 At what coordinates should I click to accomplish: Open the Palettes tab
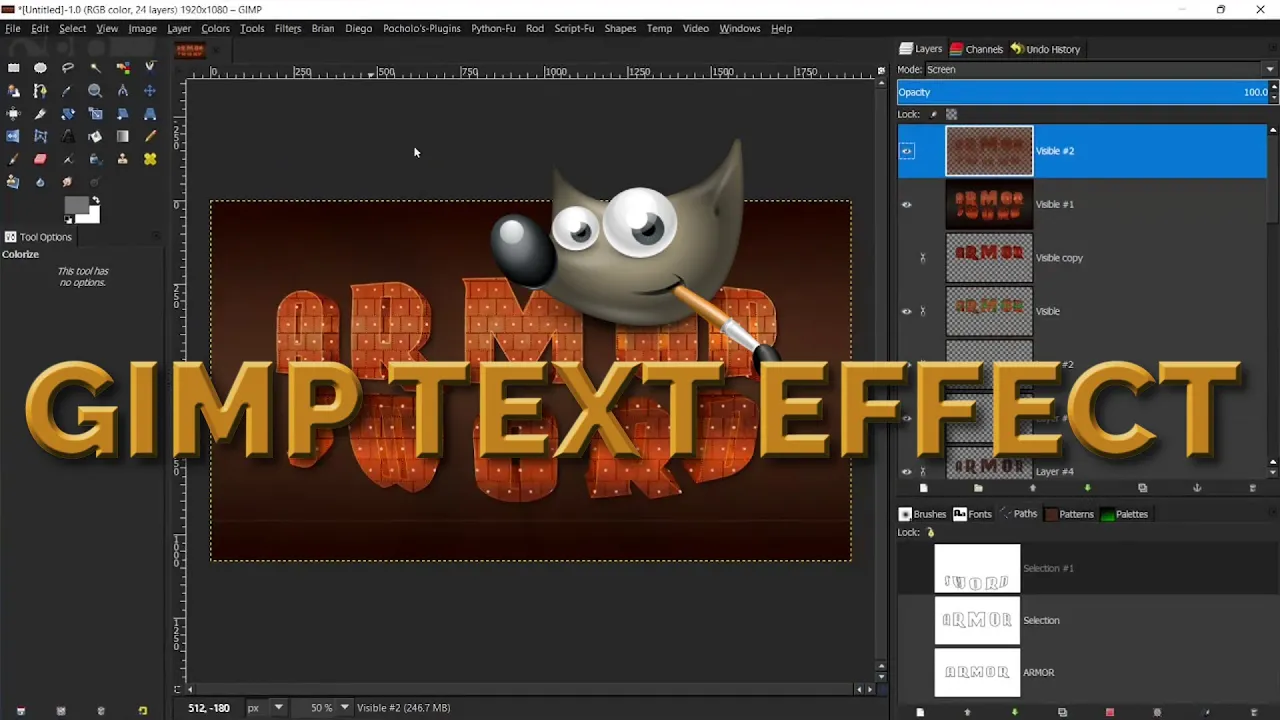pos(1124,514)
